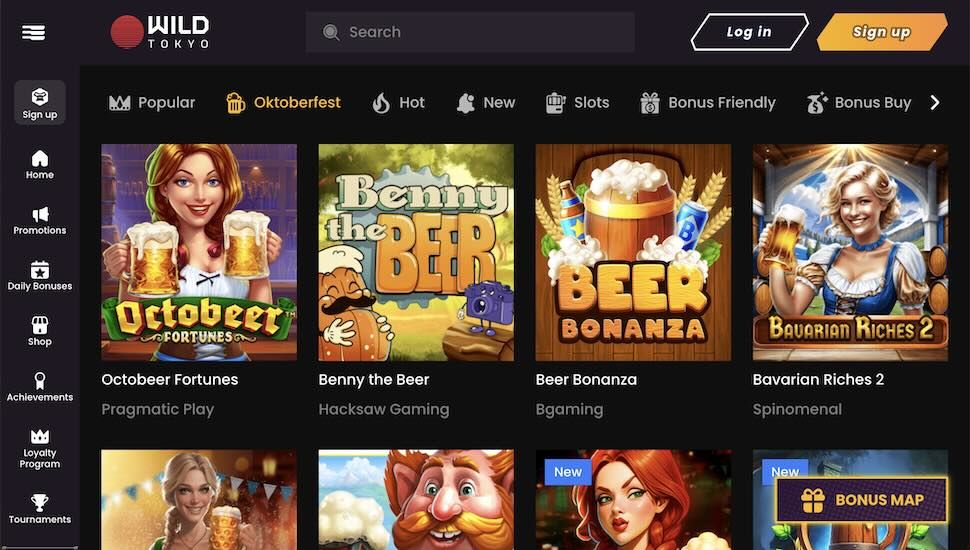Open the Slots category tab
This screenshot has width=970, height=550.
(x=577, y=103)
